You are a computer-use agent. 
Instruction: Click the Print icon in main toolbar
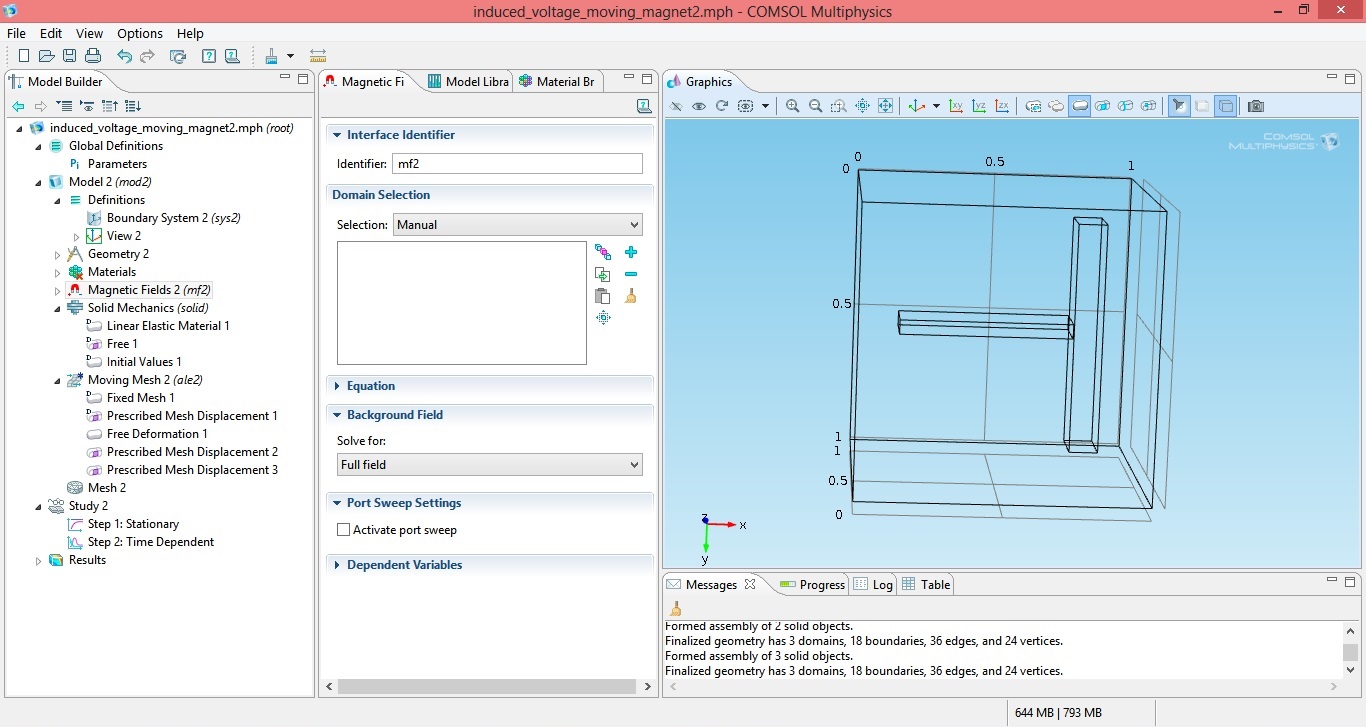(x=93, y=56)
